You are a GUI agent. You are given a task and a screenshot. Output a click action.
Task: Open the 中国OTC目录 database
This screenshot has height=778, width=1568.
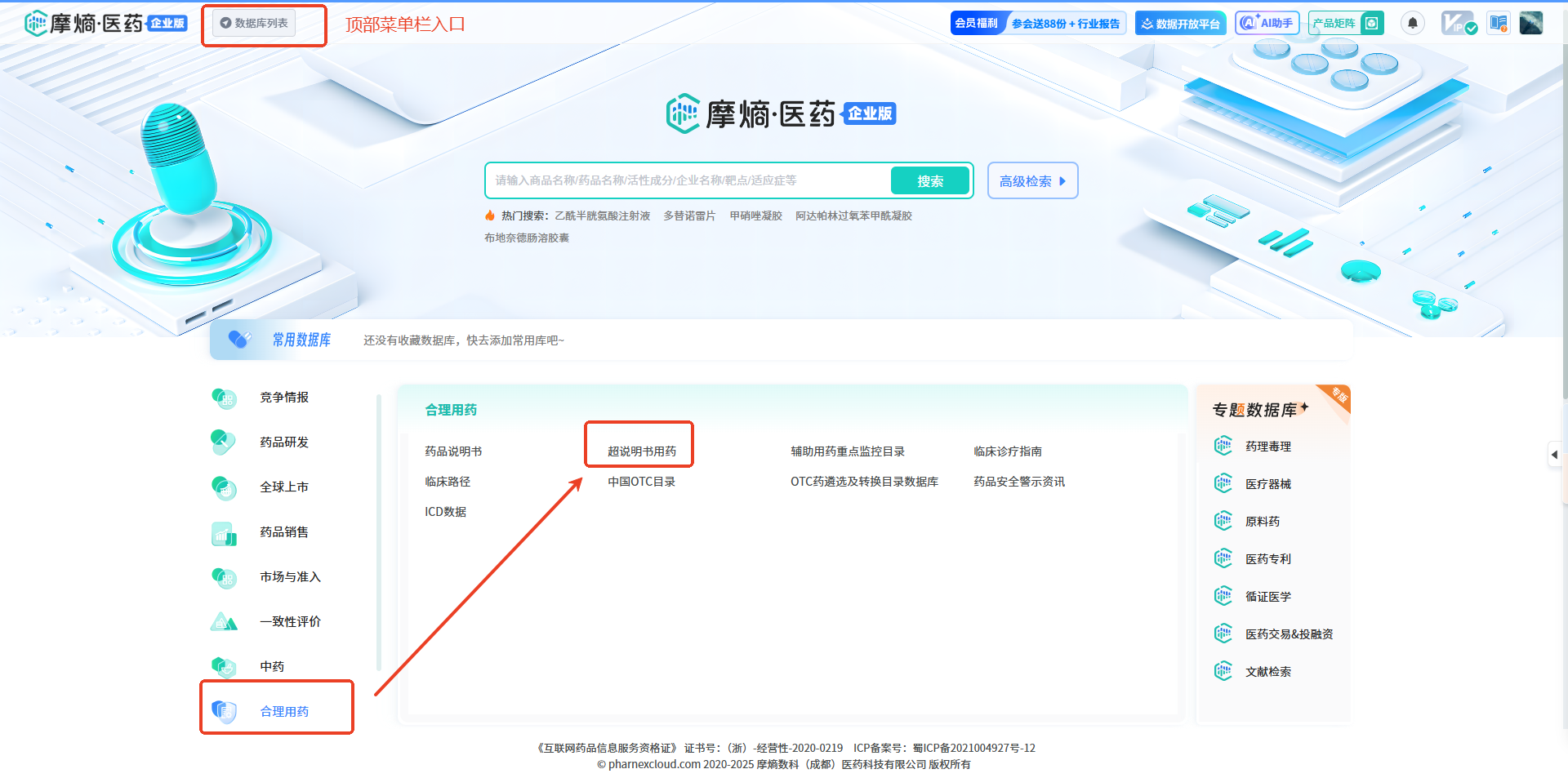(642, 482)
